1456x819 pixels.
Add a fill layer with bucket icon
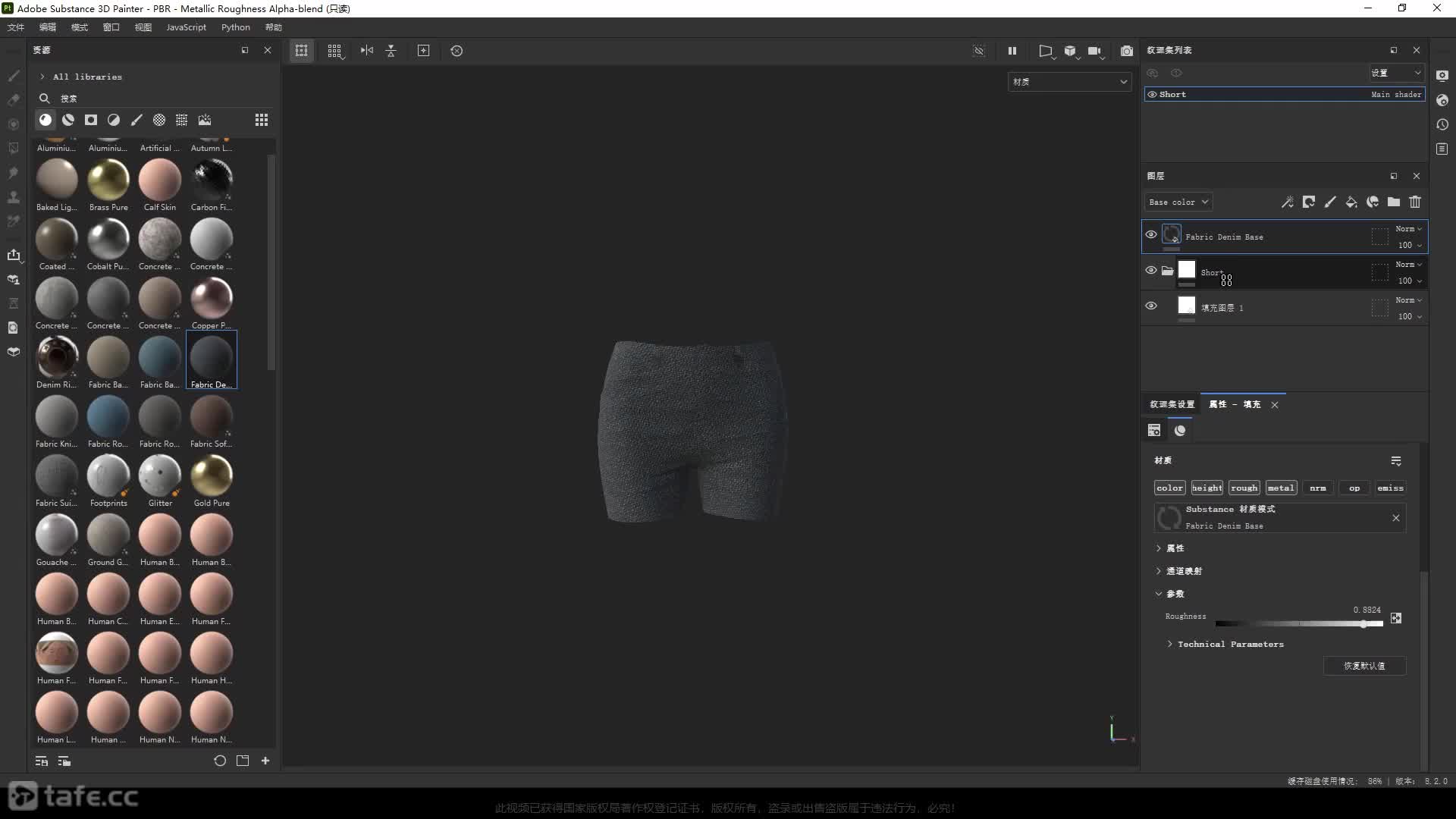(1351, 202)
